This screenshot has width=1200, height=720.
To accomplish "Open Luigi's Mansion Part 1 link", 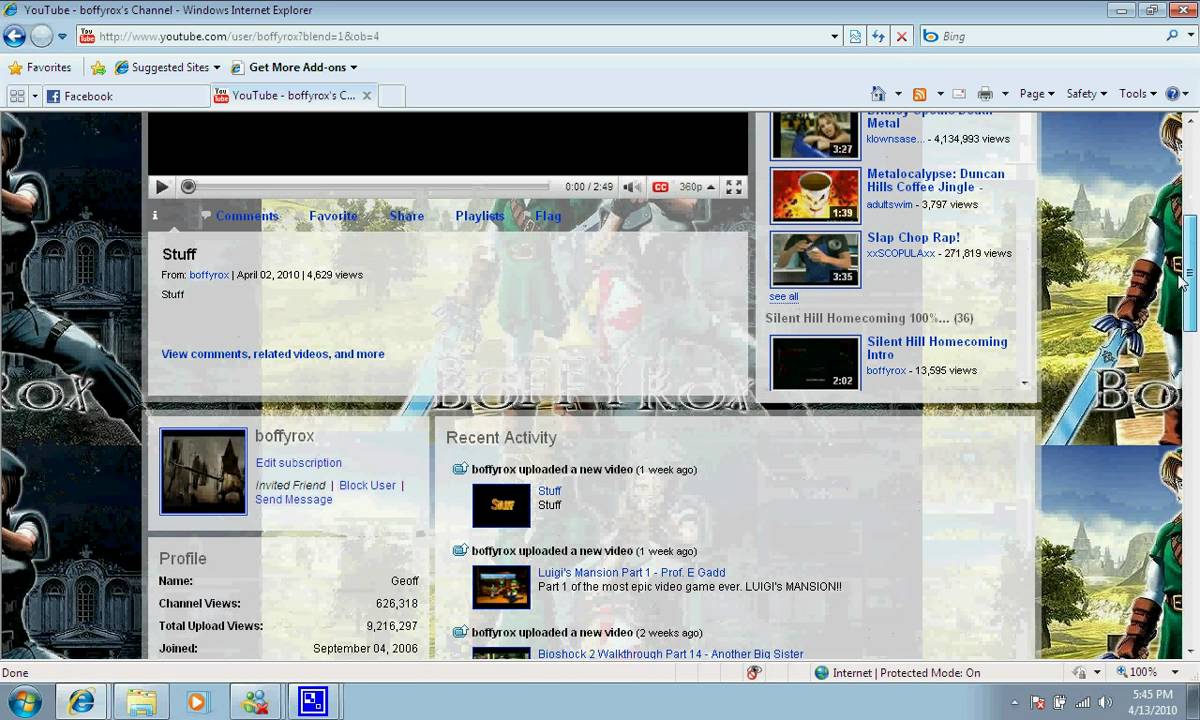I will point(632,573).
